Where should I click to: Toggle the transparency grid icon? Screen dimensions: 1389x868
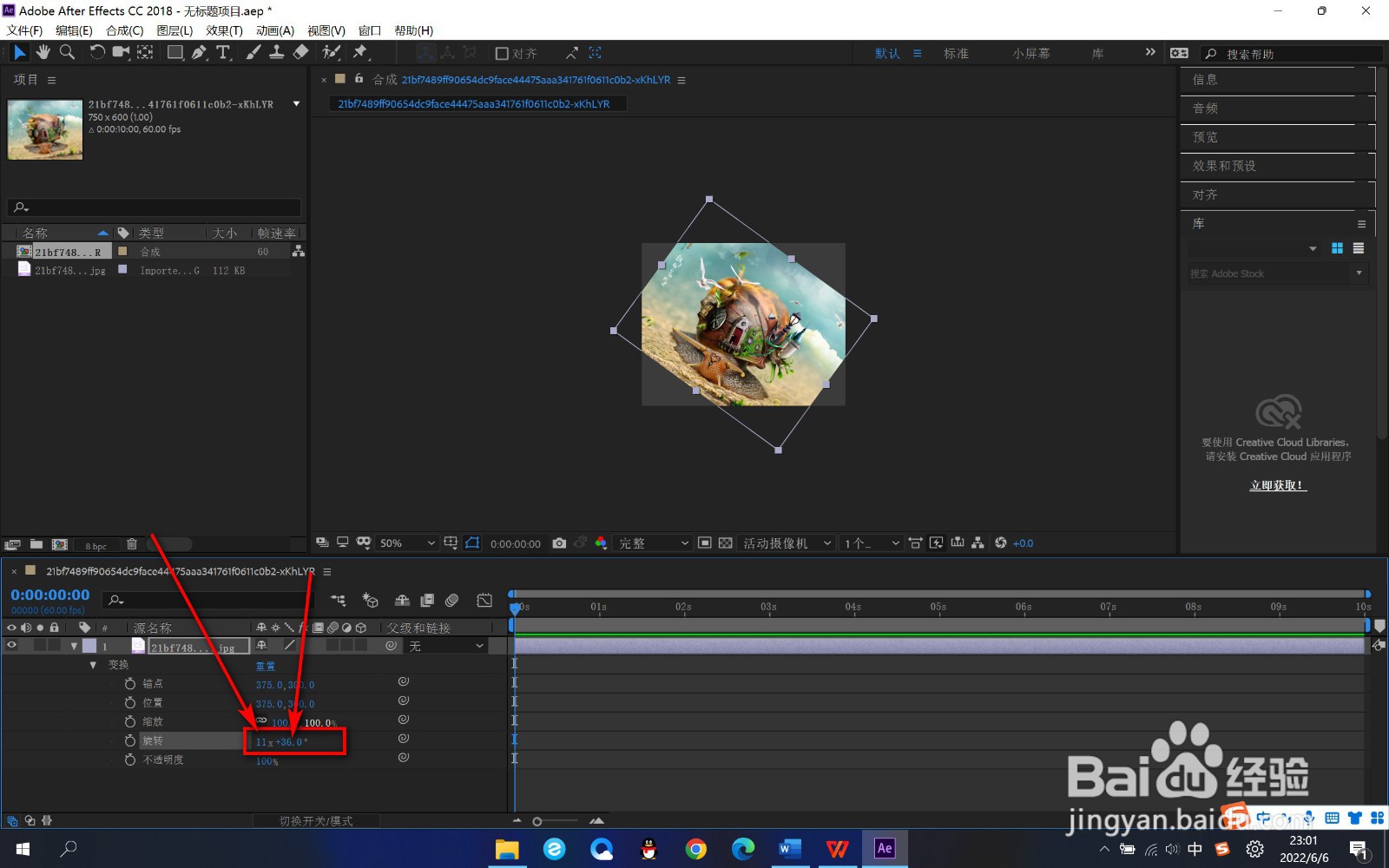726,543
